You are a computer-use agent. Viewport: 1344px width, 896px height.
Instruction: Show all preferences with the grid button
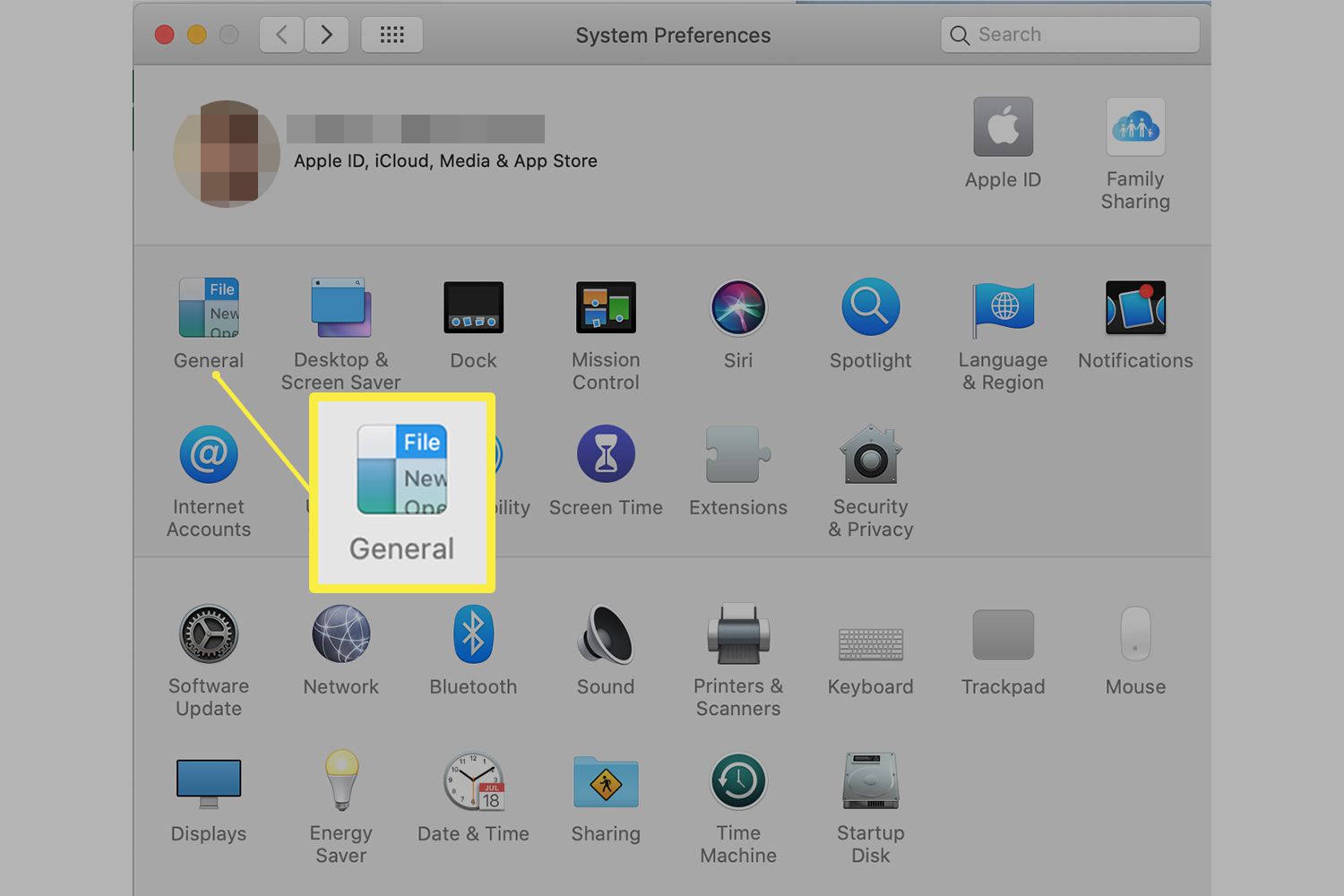point(392,35)
